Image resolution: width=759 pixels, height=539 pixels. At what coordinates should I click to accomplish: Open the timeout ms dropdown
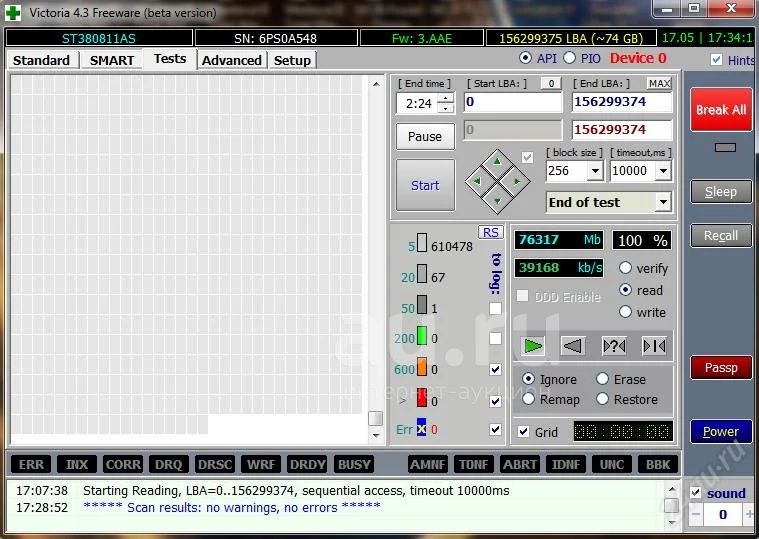tap(663, 171)
